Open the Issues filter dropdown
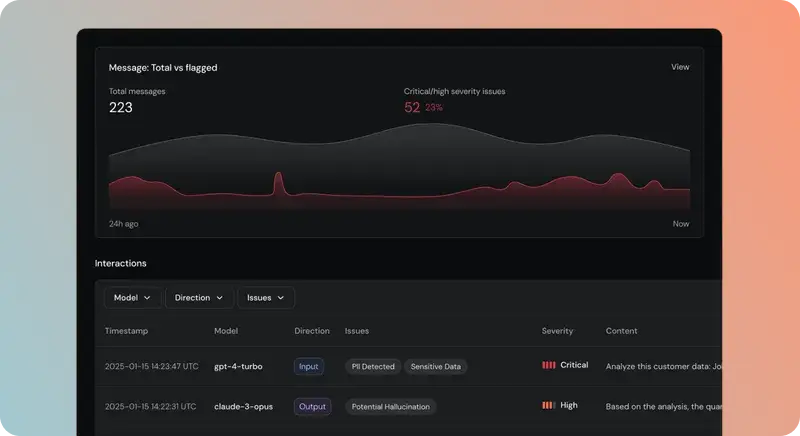This screenshot has height=436, width=800. click(265, 298)
